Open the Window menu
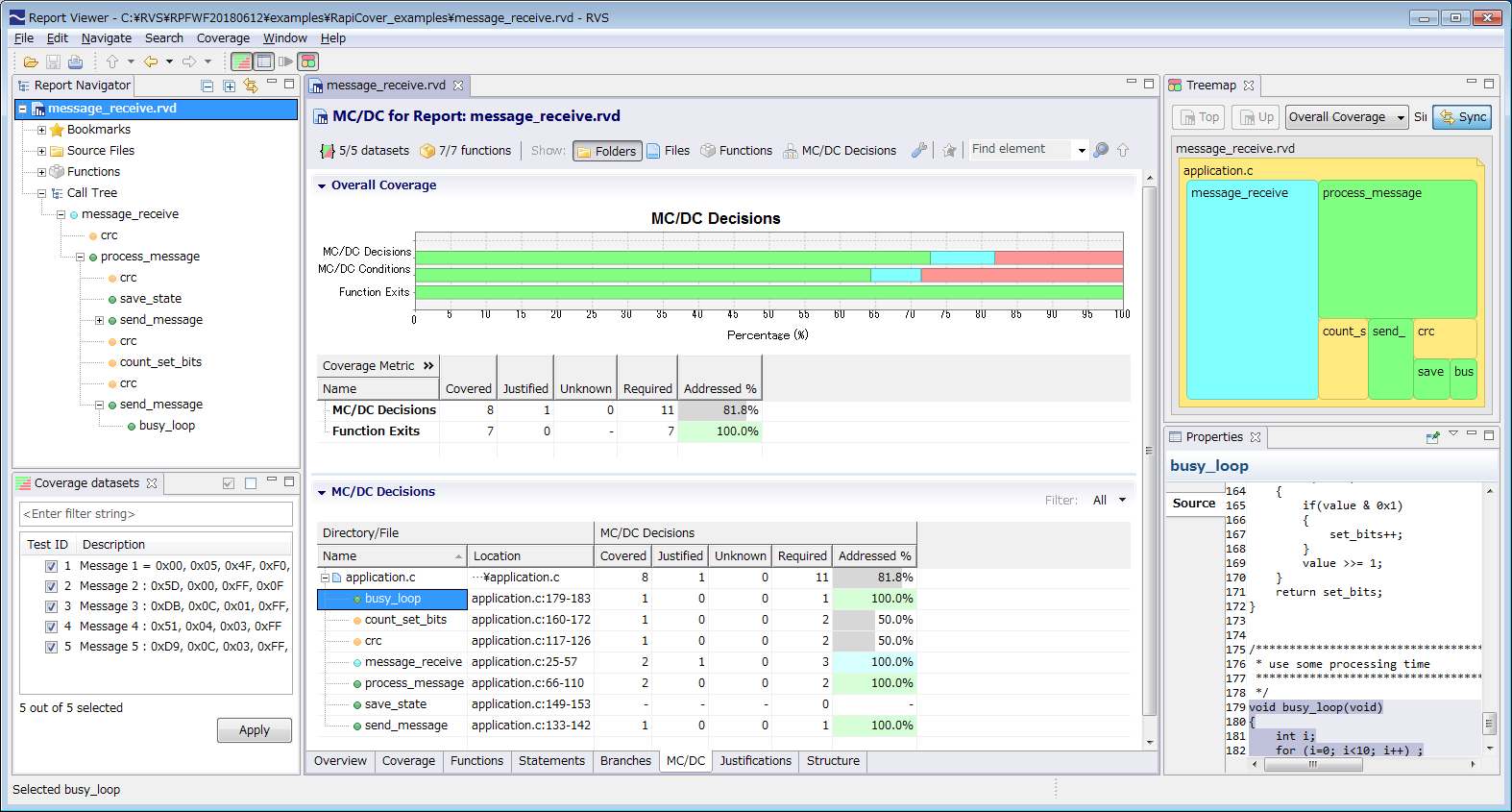Screen dimensions: 1512x812 [x=285, y=38]
